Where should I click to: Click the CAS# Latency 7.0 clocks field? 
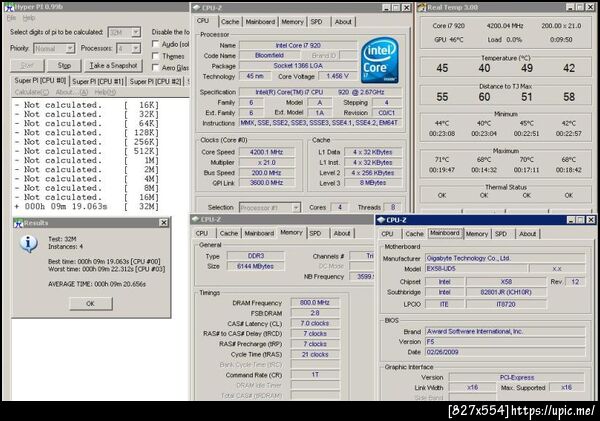tap(315, 323)
